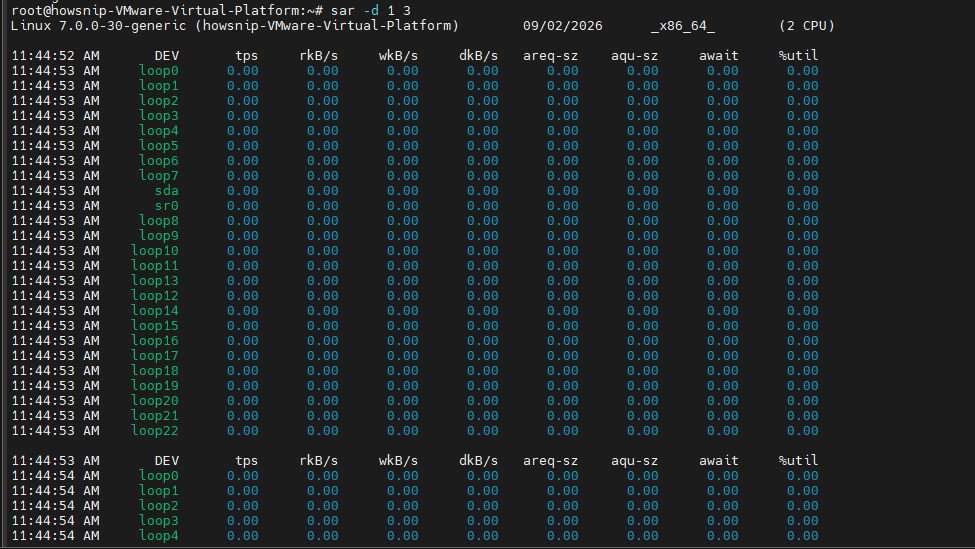Click the device name "loop10"
Viewport: 975px width, 549px height.
pos(155,251)
